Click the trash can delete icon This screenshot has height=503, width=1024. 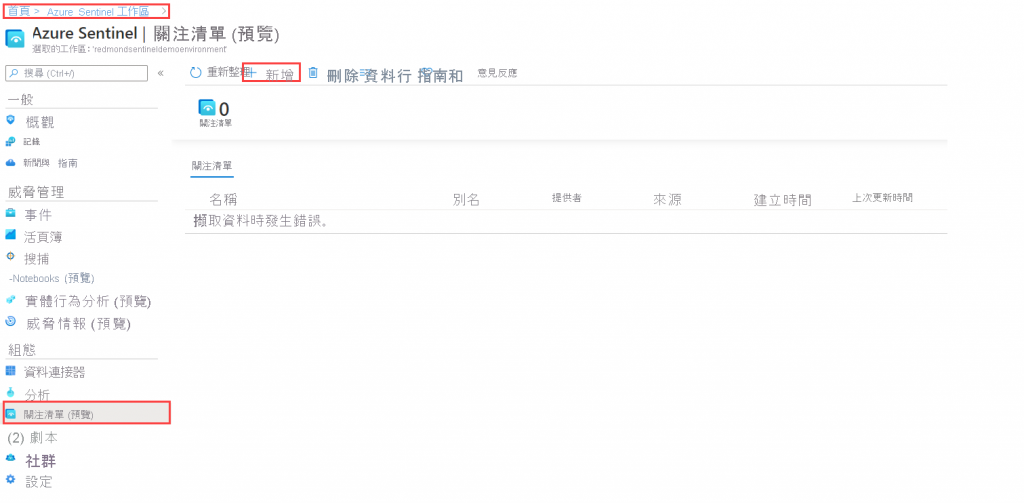coord(313,73)
